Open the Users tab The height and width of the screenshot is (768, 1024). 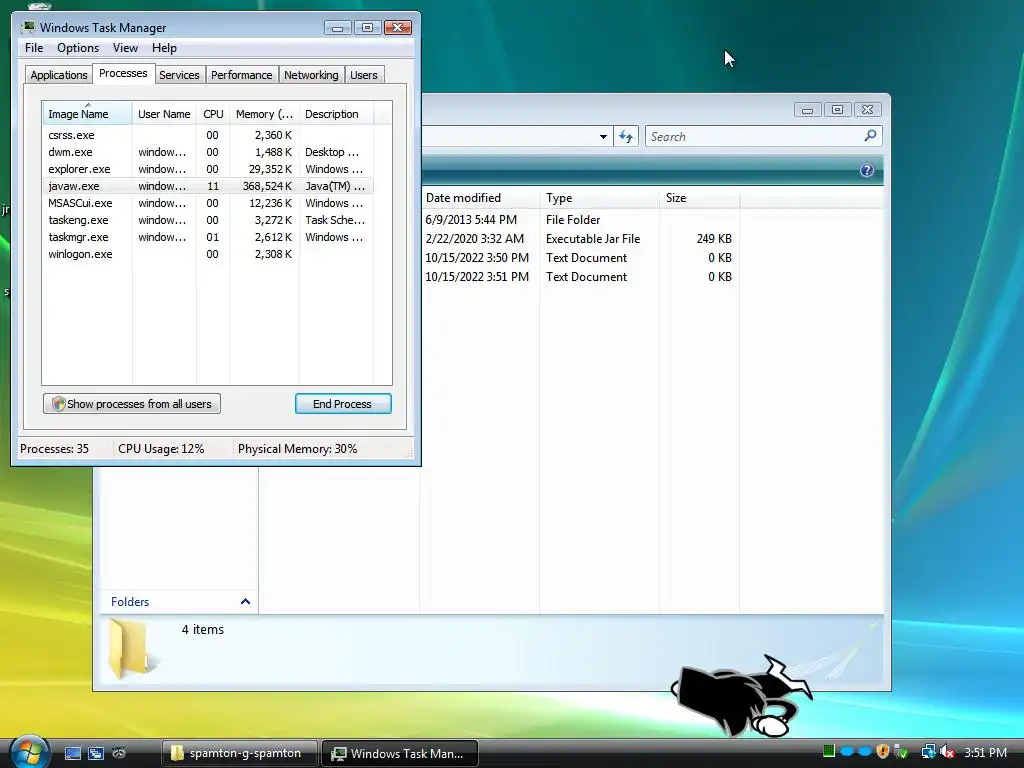tap(364, 75)
